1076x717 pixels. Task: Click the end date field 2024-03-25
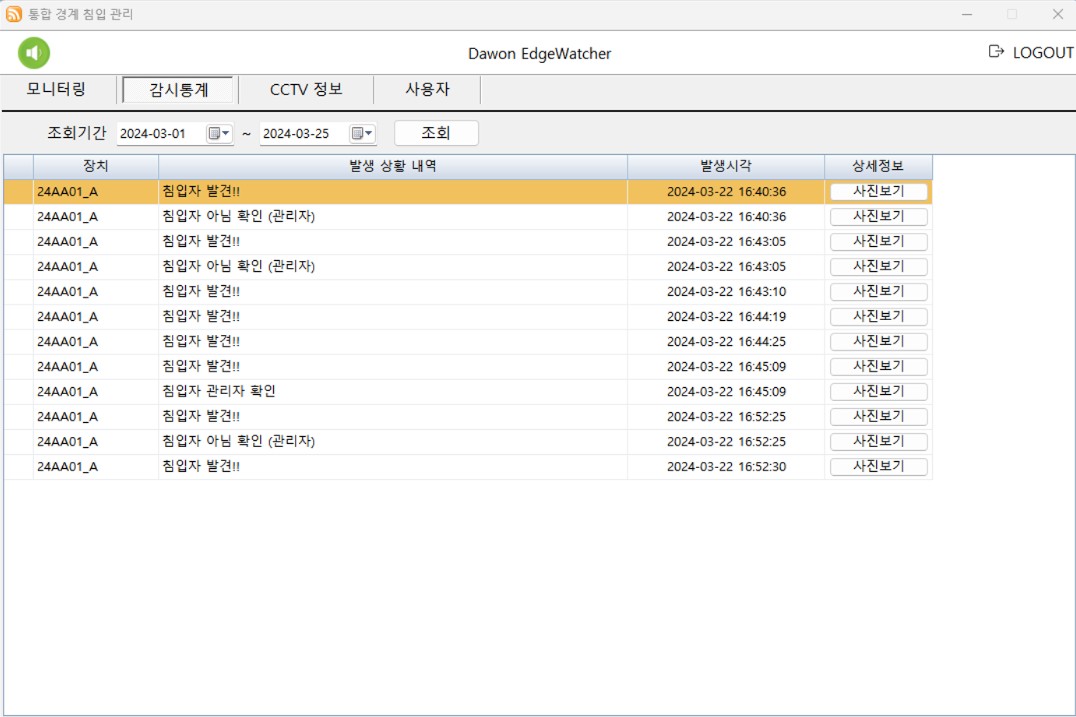pyautogui.click(x=302, y=134)
